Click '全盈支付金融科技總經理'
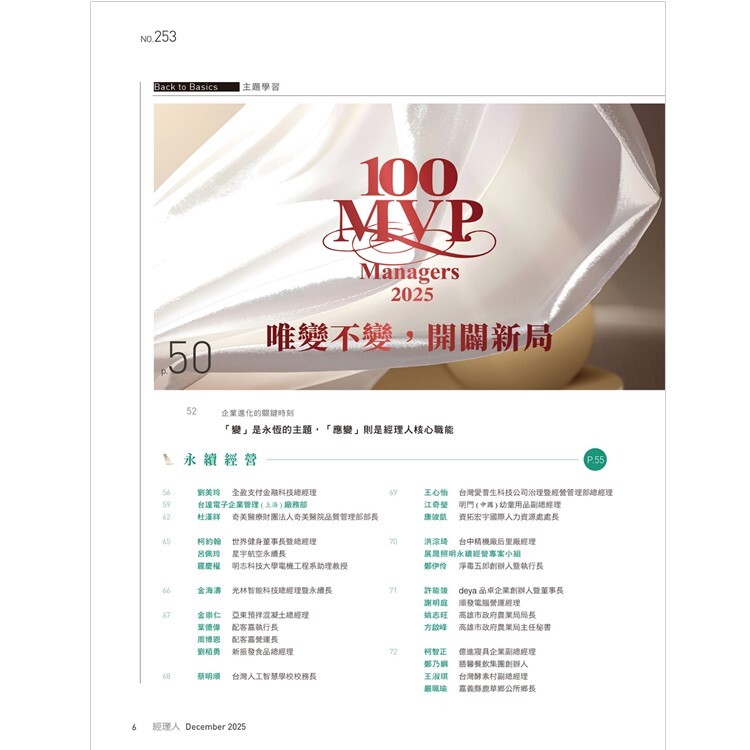 point(274,492)
